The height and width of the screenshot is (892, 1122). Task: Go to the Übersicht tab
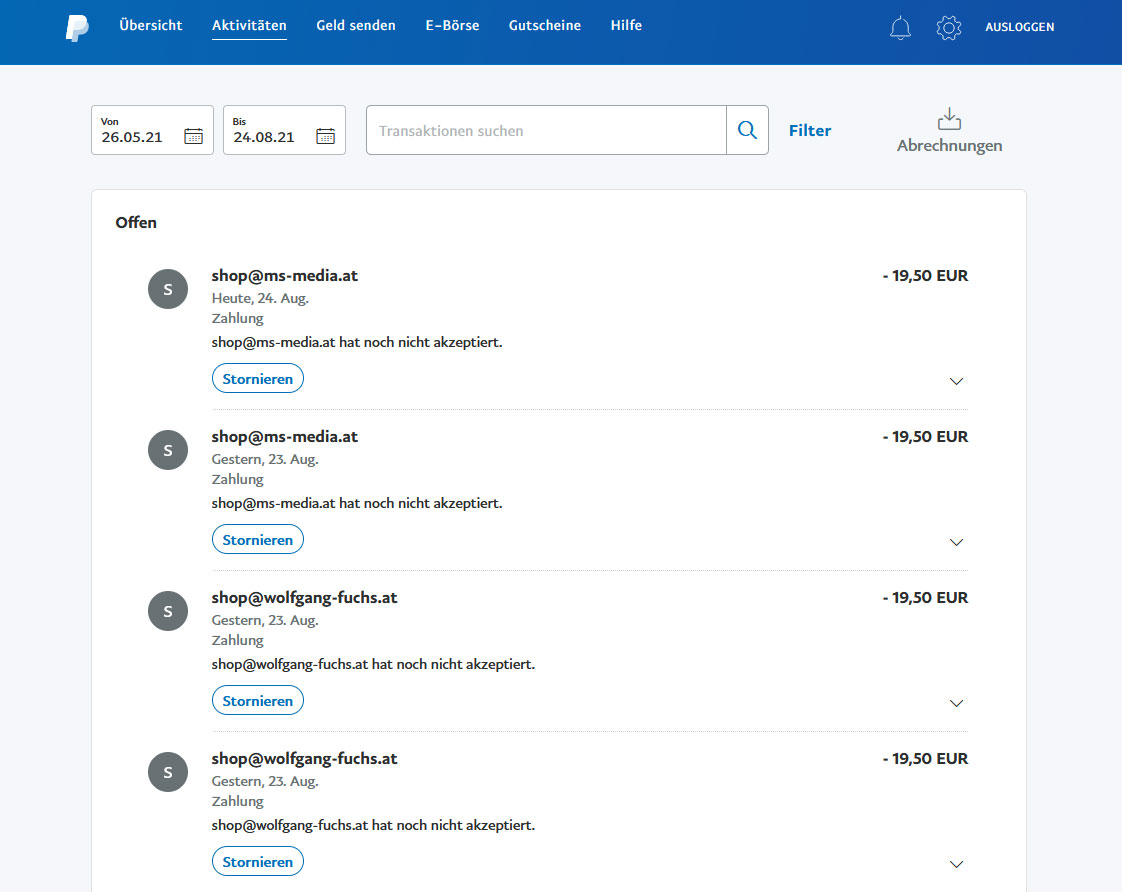coord(151,26)
